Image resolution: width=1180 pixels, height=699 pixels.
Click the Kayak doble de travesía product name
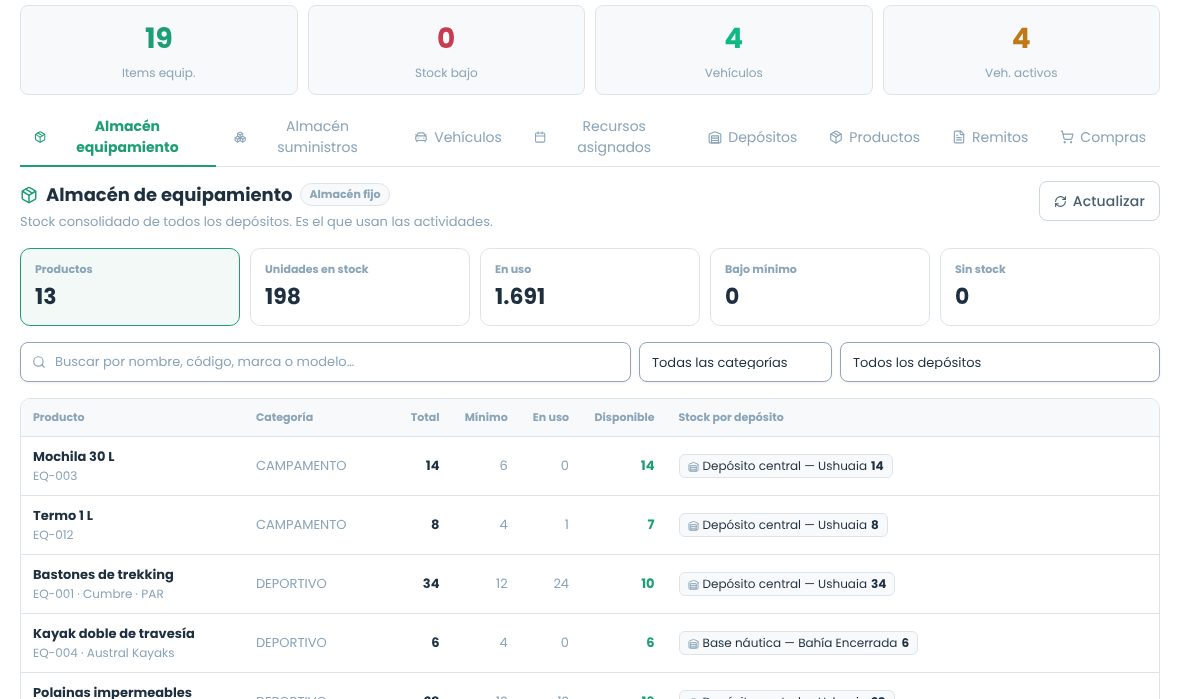[114, 634]
